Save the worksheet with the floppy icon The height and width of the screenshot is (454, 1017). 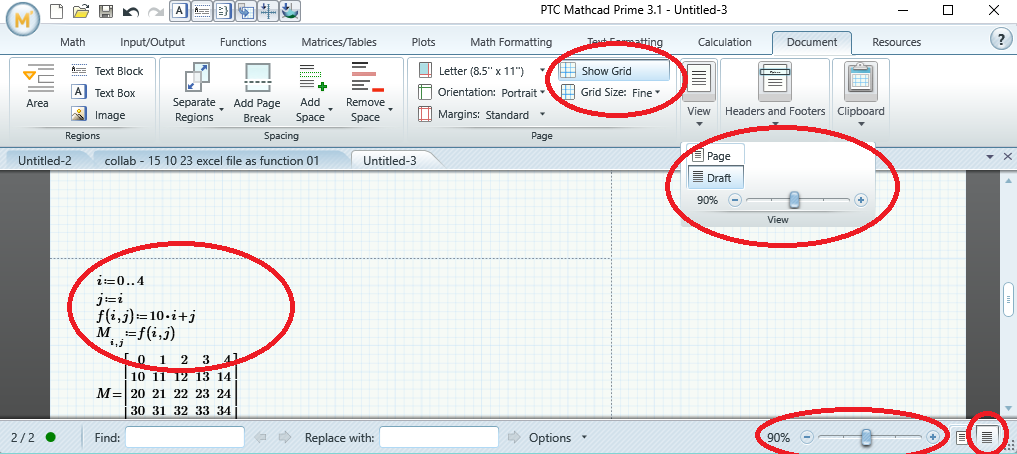coord(106,11)
